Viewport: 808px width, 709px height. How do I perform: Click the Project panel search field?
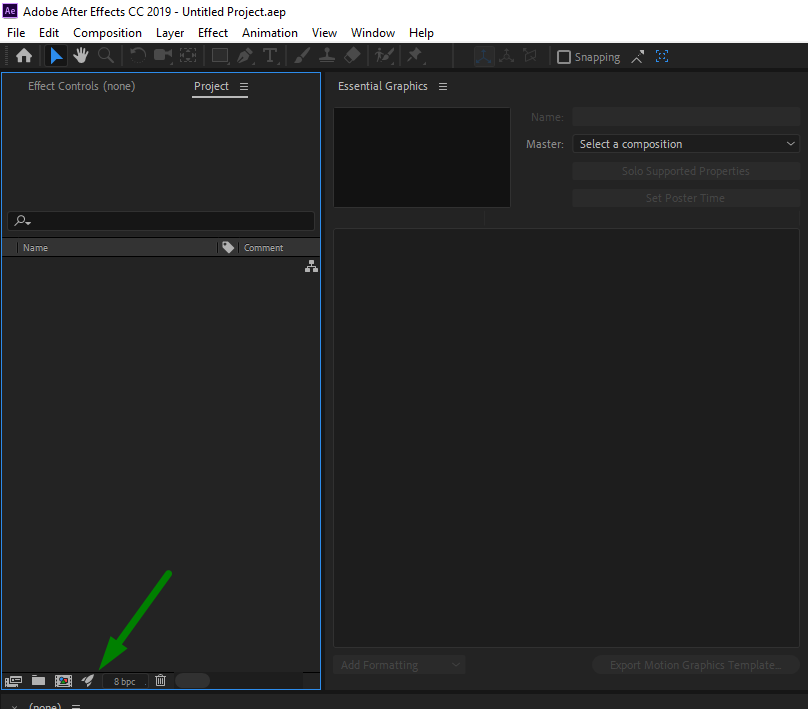coord(161,221)
